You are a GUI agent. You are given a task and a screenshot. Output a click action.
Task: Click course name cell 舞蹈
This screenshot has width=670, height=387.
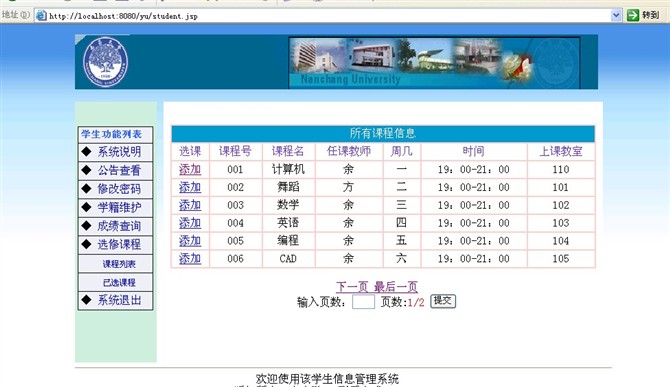[x=288, y=187]
